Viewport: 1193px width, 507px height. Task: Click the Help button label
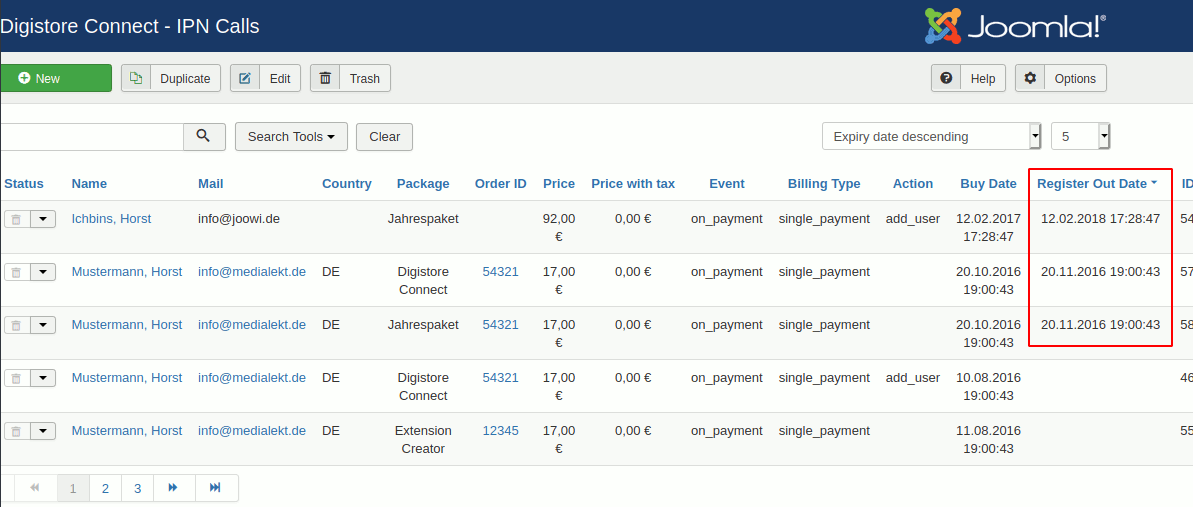coord(983,78)
